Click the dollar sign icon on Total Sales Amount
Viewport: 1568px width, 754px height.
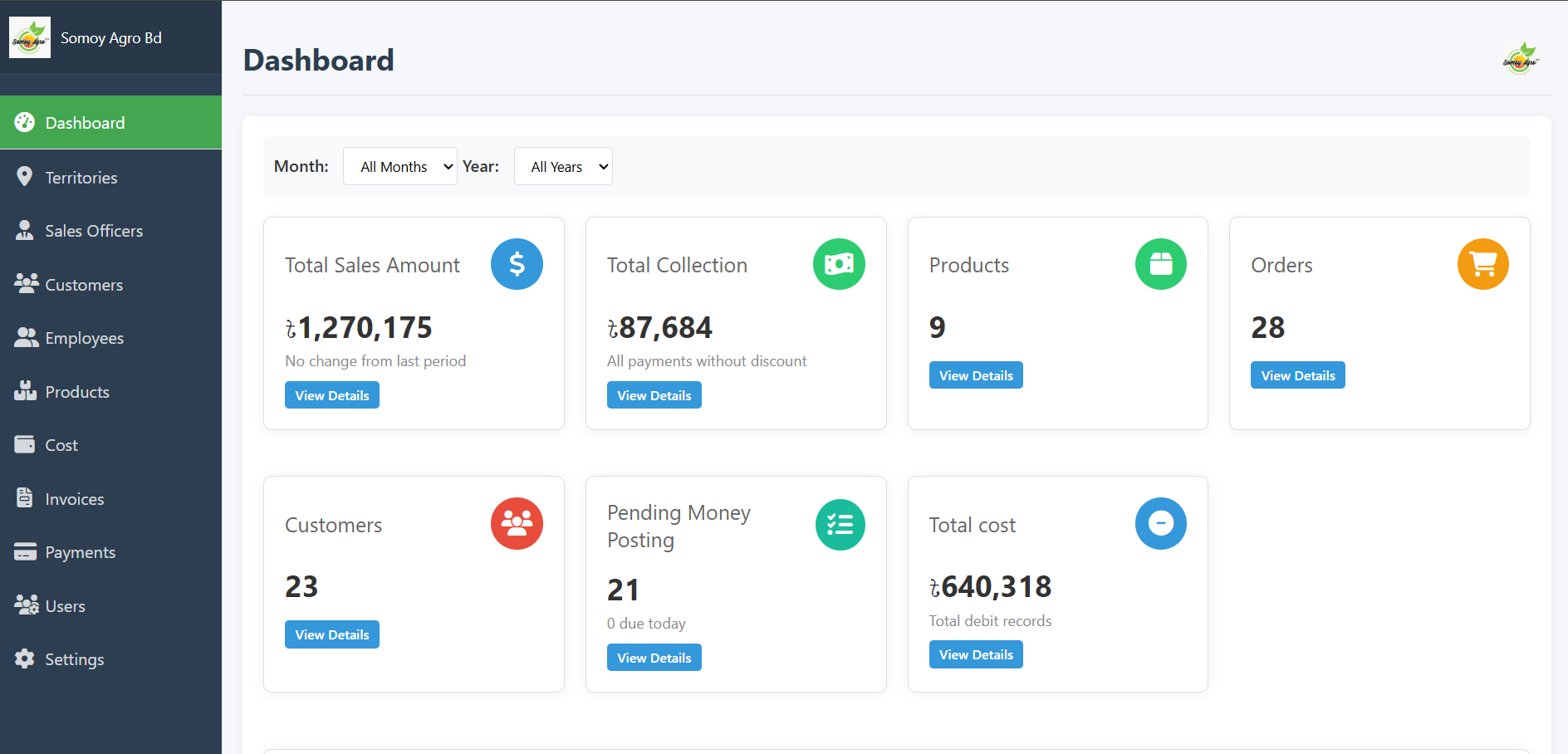pos(517,264)
